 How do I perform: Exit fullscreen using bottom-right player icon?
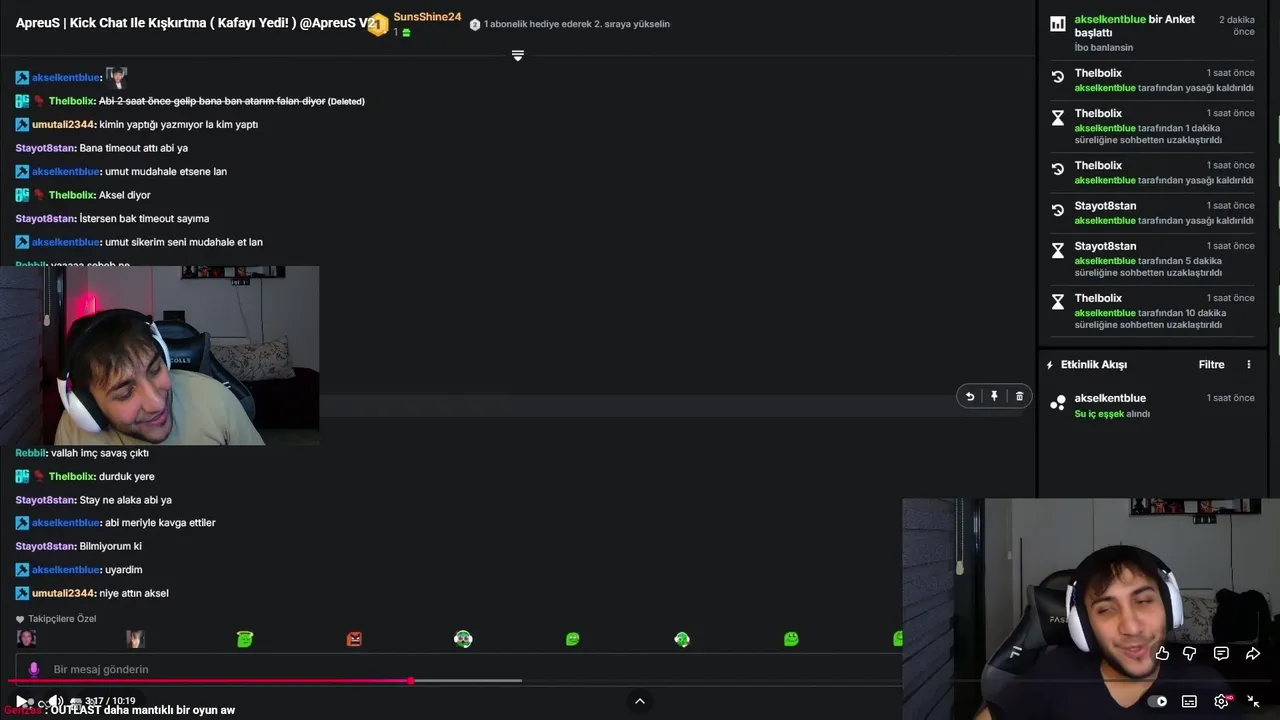point(1253,701)
